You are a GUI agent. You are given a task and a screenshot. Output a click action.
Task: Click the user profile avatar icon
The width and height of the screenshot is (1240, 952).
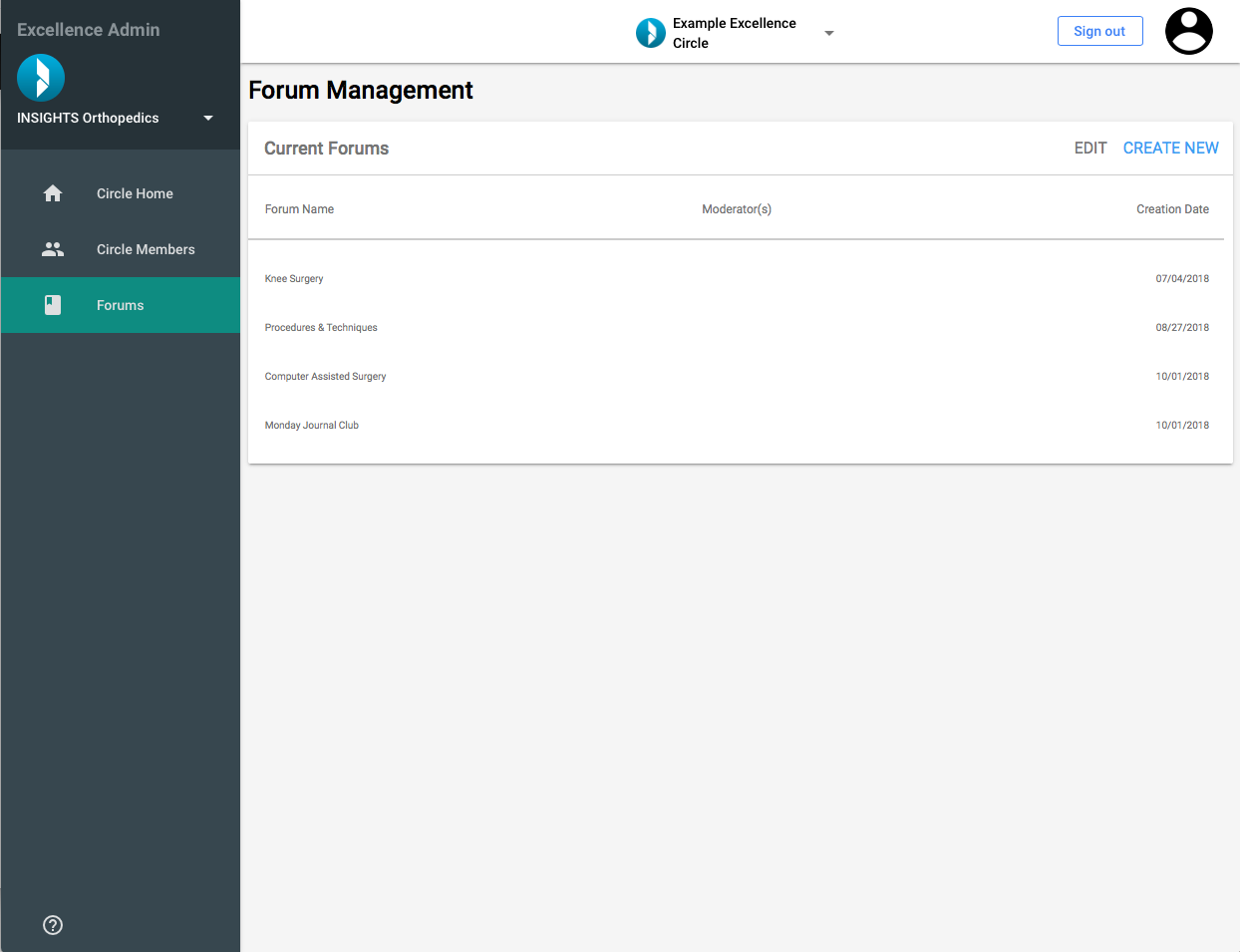[x=1189, y=31]
